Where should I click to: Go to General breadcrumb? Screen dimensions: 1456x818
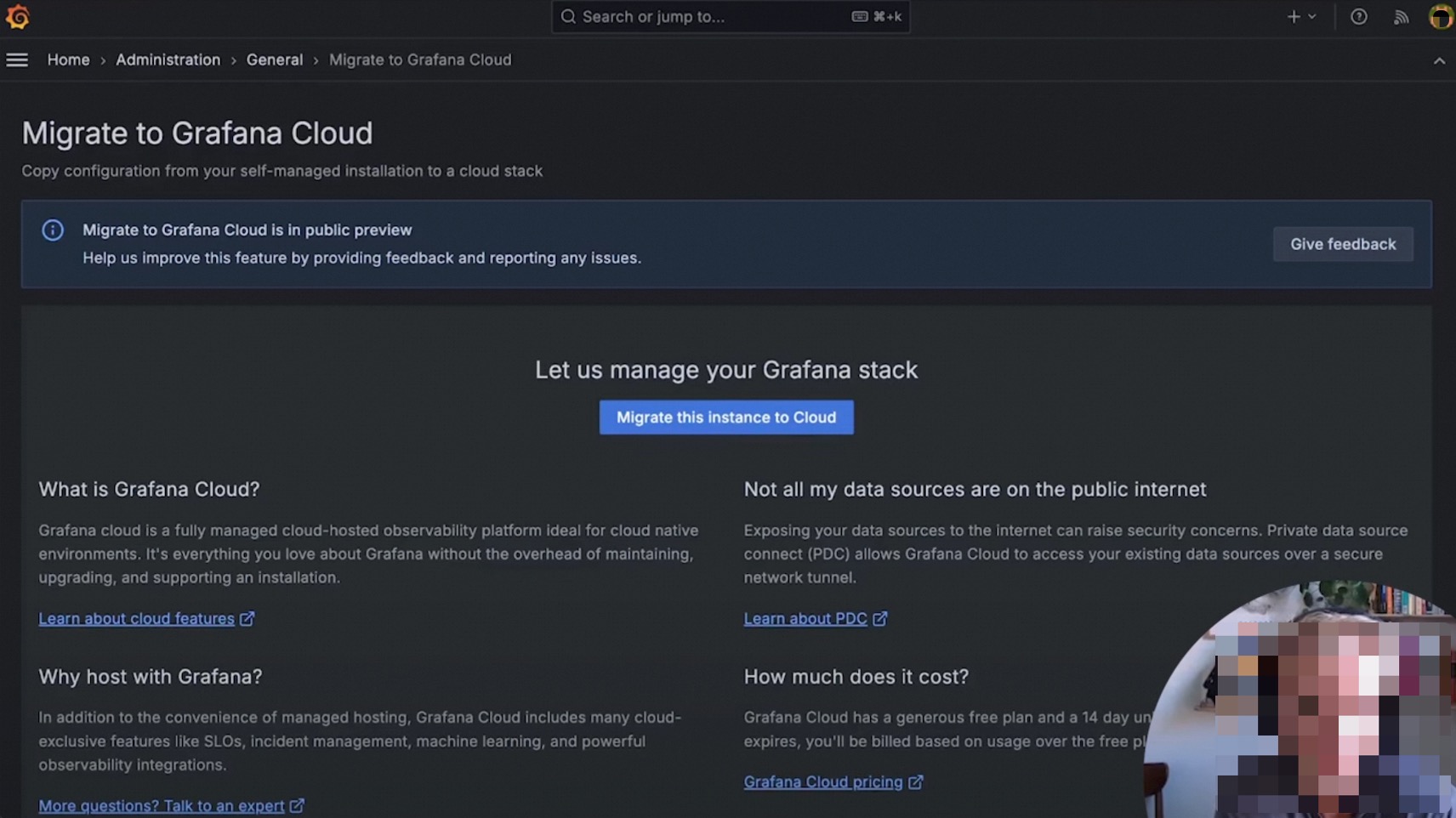tap(274, 60)
